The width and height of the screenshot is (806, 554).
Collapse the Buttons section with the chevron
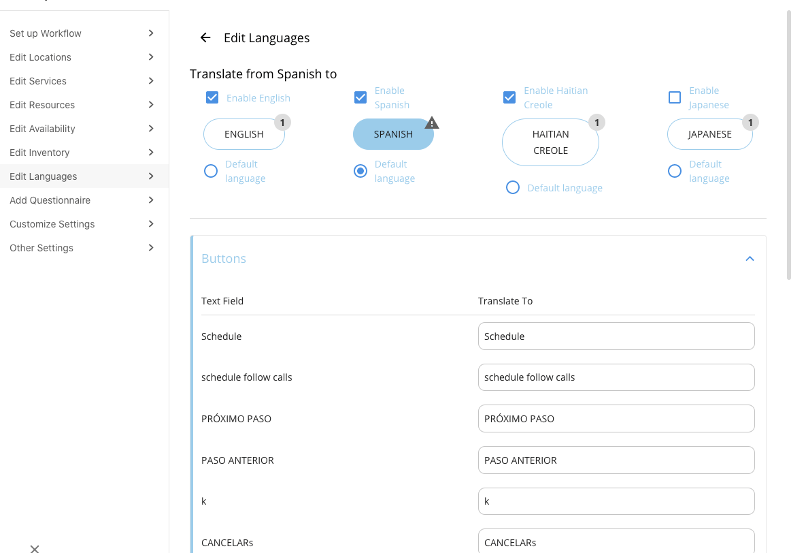click(749, 258)
